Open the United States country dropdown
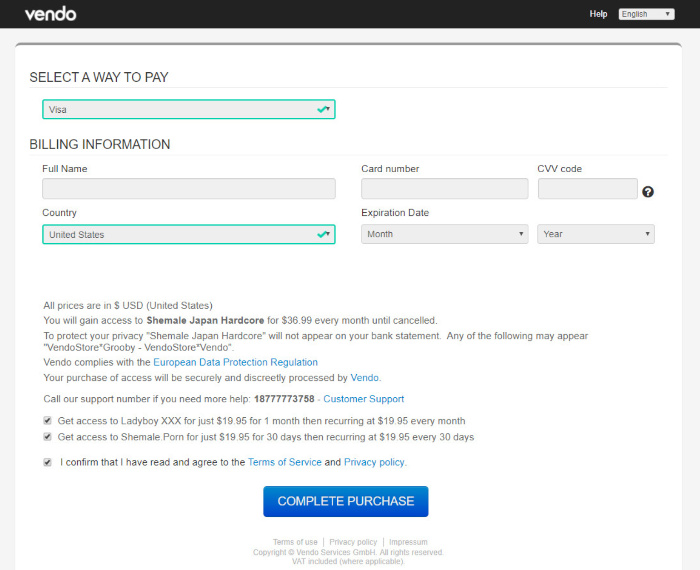The width and height of the screenshot is (700, 570). pos(188,234)
